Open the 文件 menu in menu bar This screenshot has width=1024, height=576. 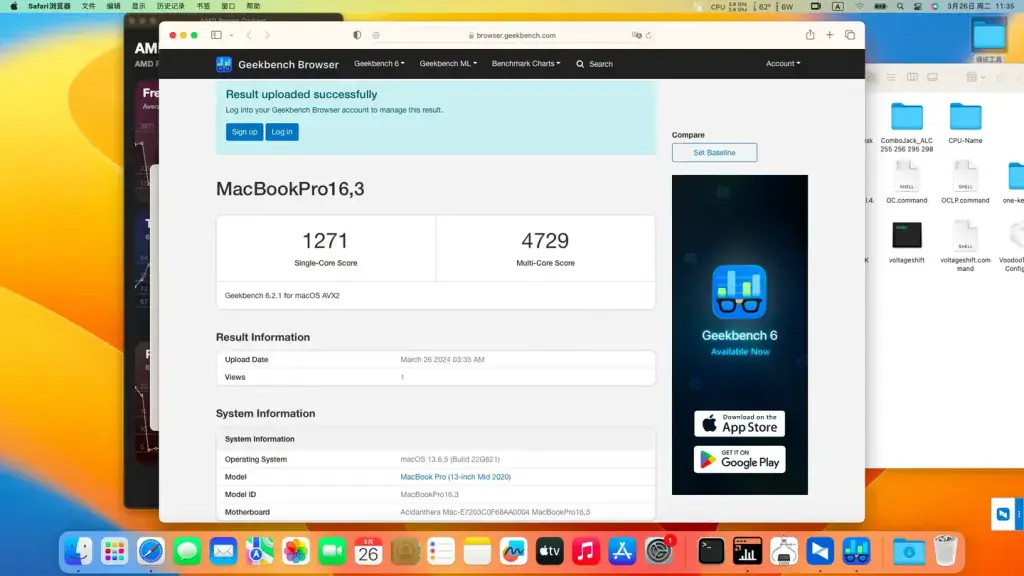[89, 6]
